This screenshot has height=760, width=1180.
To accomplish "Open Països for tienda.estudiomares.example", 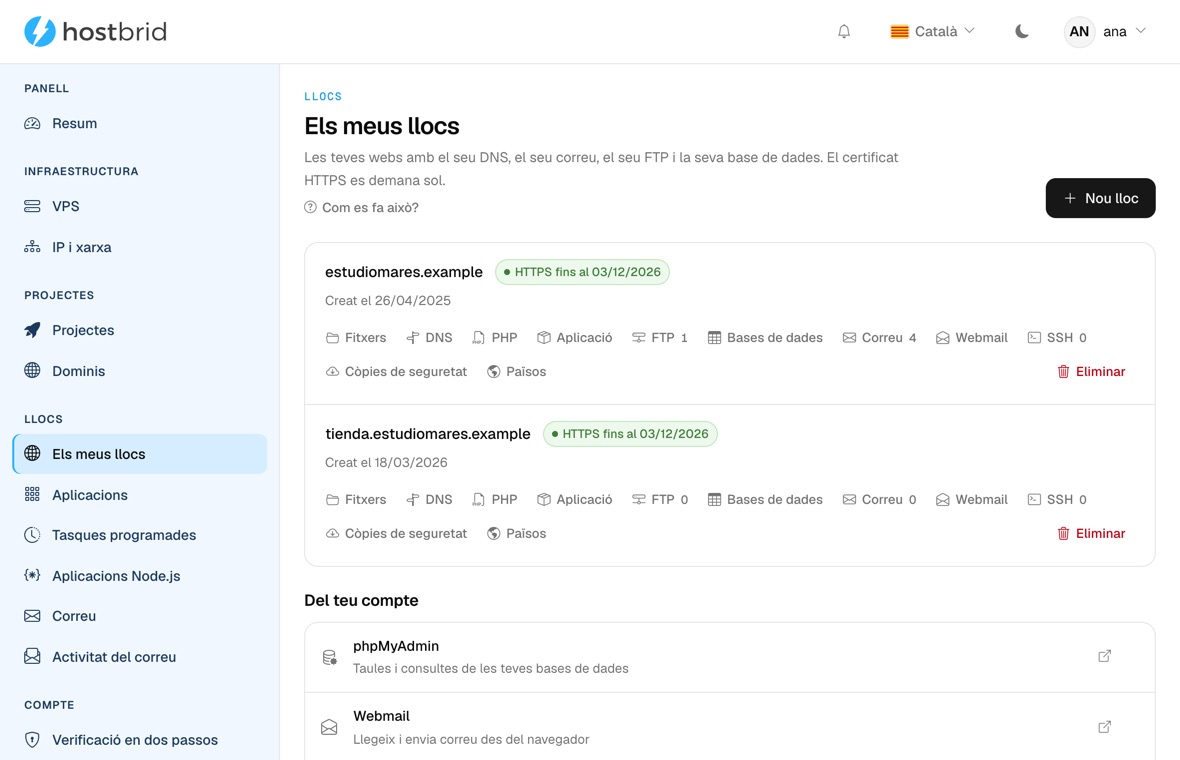I will [x=516, y=534].
